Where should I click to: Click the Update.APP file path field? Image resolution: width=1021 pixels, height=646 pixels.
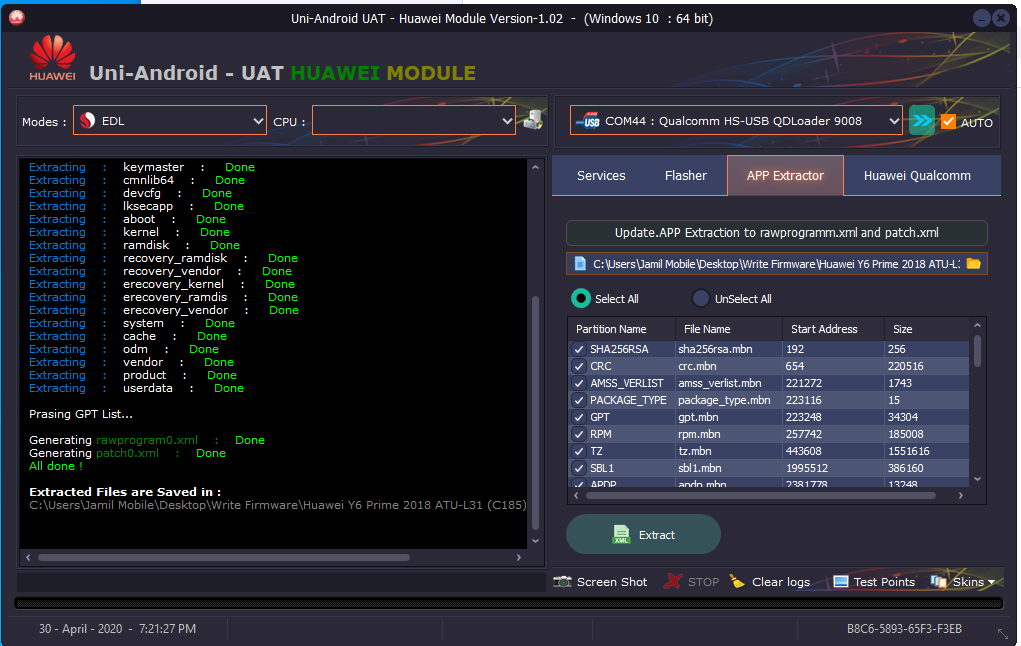coord(776,264)
